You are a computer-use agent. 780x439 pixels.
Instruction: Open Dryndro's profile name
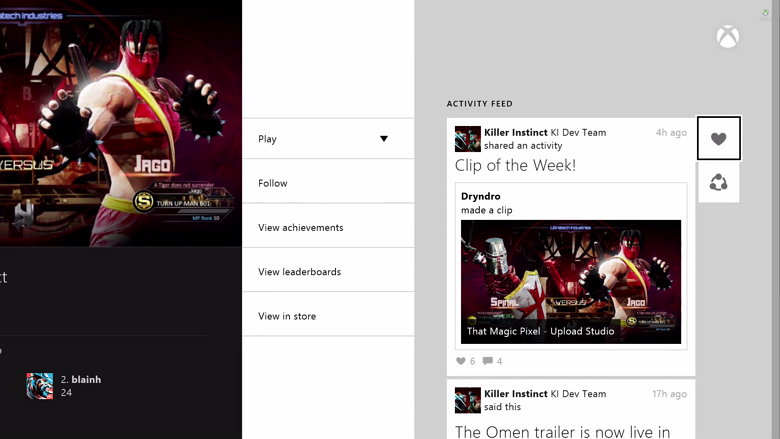[481, 196]
